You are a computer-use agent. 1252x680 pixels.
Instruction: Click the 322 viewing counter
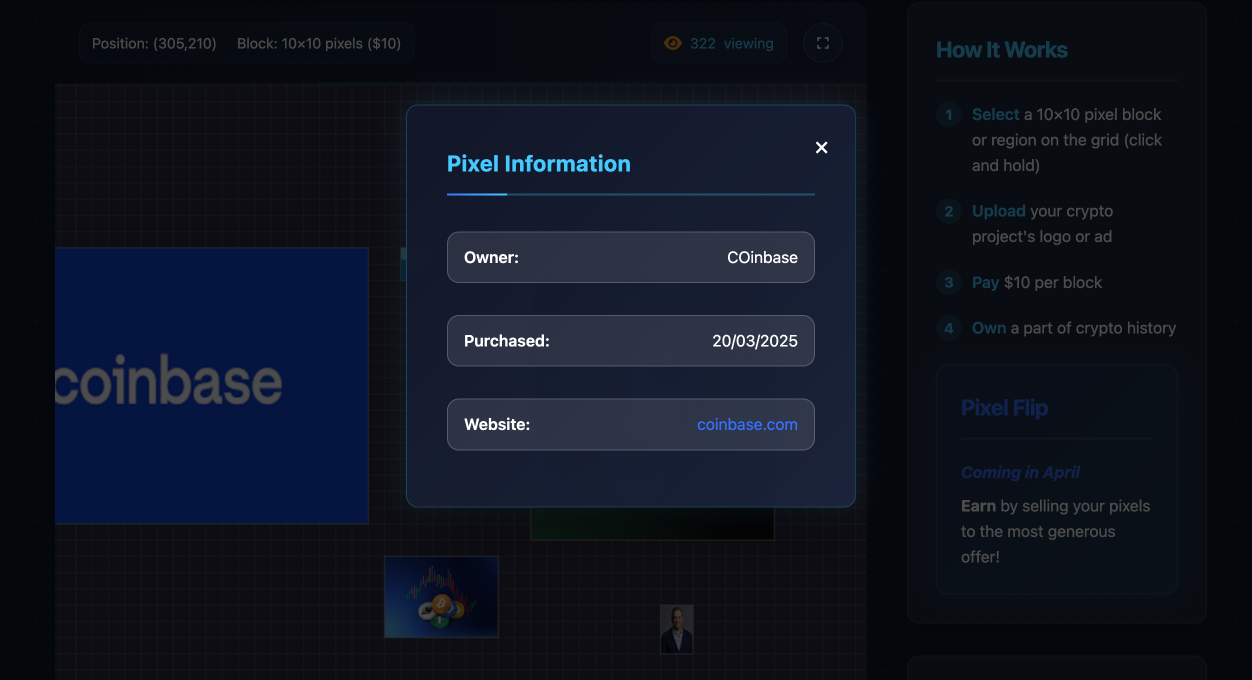719,43
